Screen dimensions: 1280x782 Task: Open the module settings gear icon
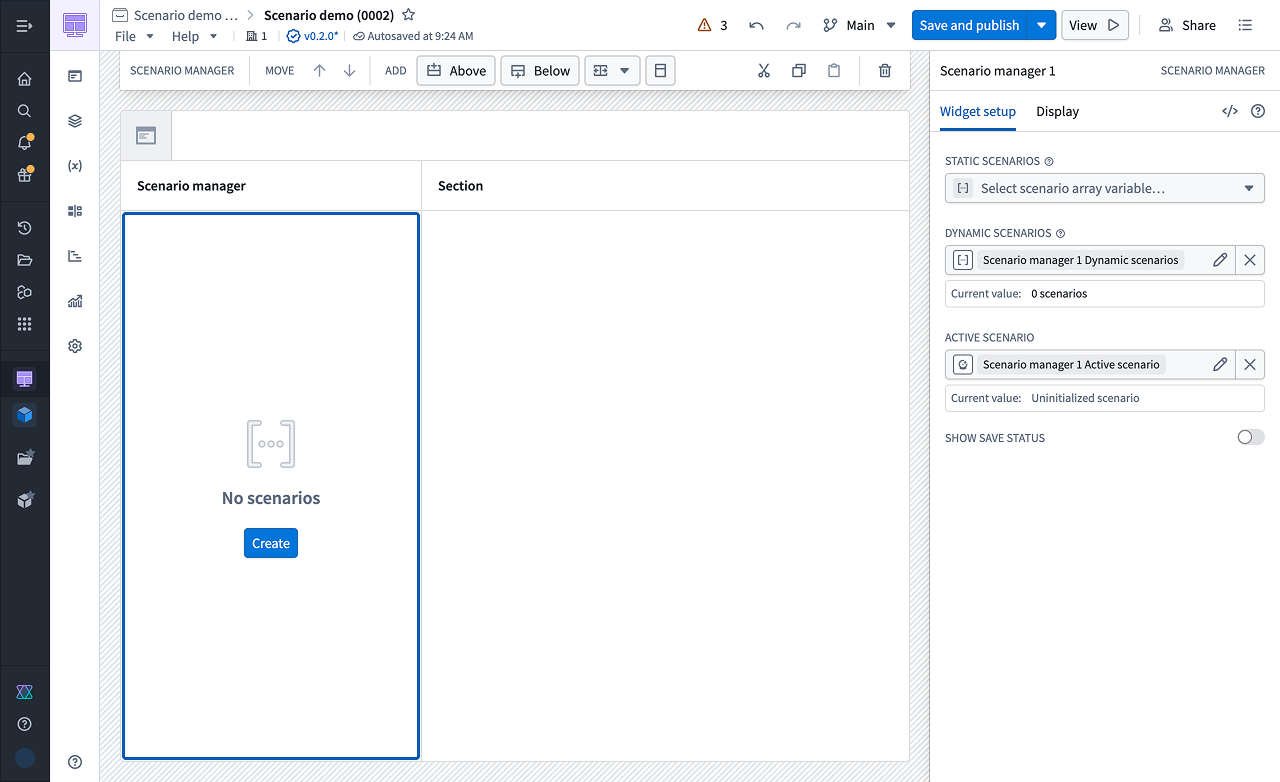click(x=75, y=346)
